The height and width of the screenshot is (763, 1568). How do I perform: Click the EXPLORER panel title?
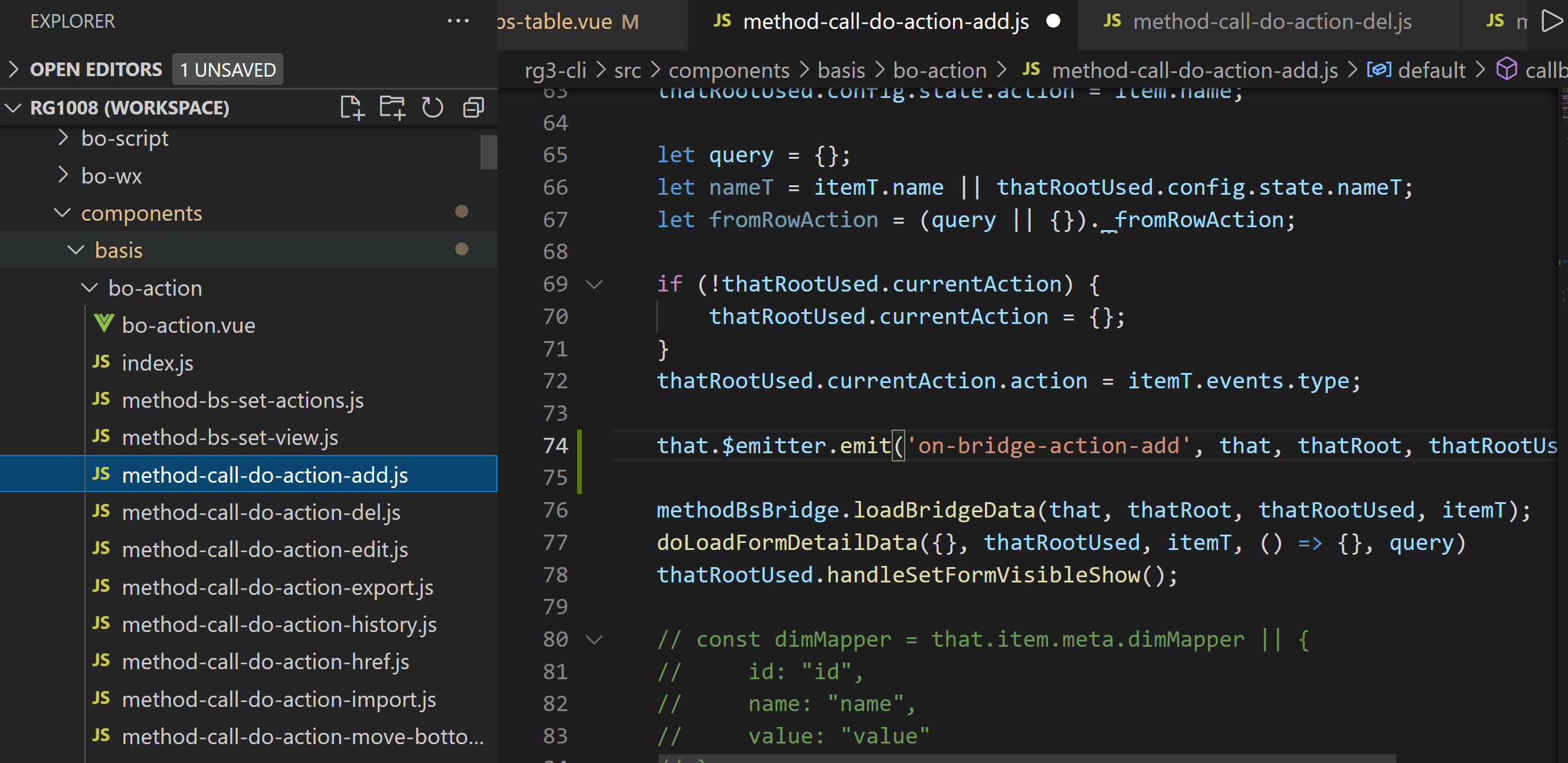pos(73,21)
